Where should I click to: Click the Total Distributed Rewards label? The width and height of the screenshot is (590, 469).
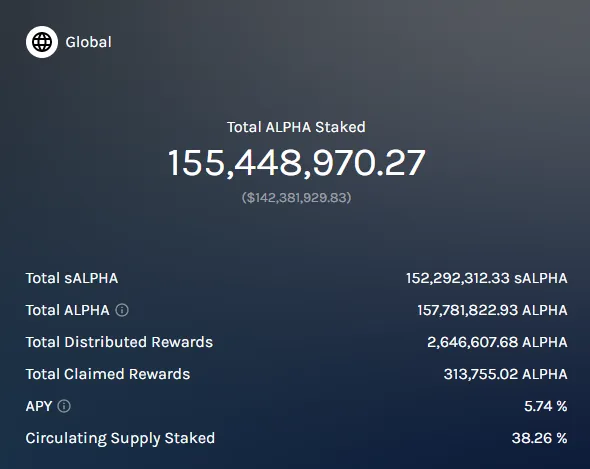click(119, 343)
